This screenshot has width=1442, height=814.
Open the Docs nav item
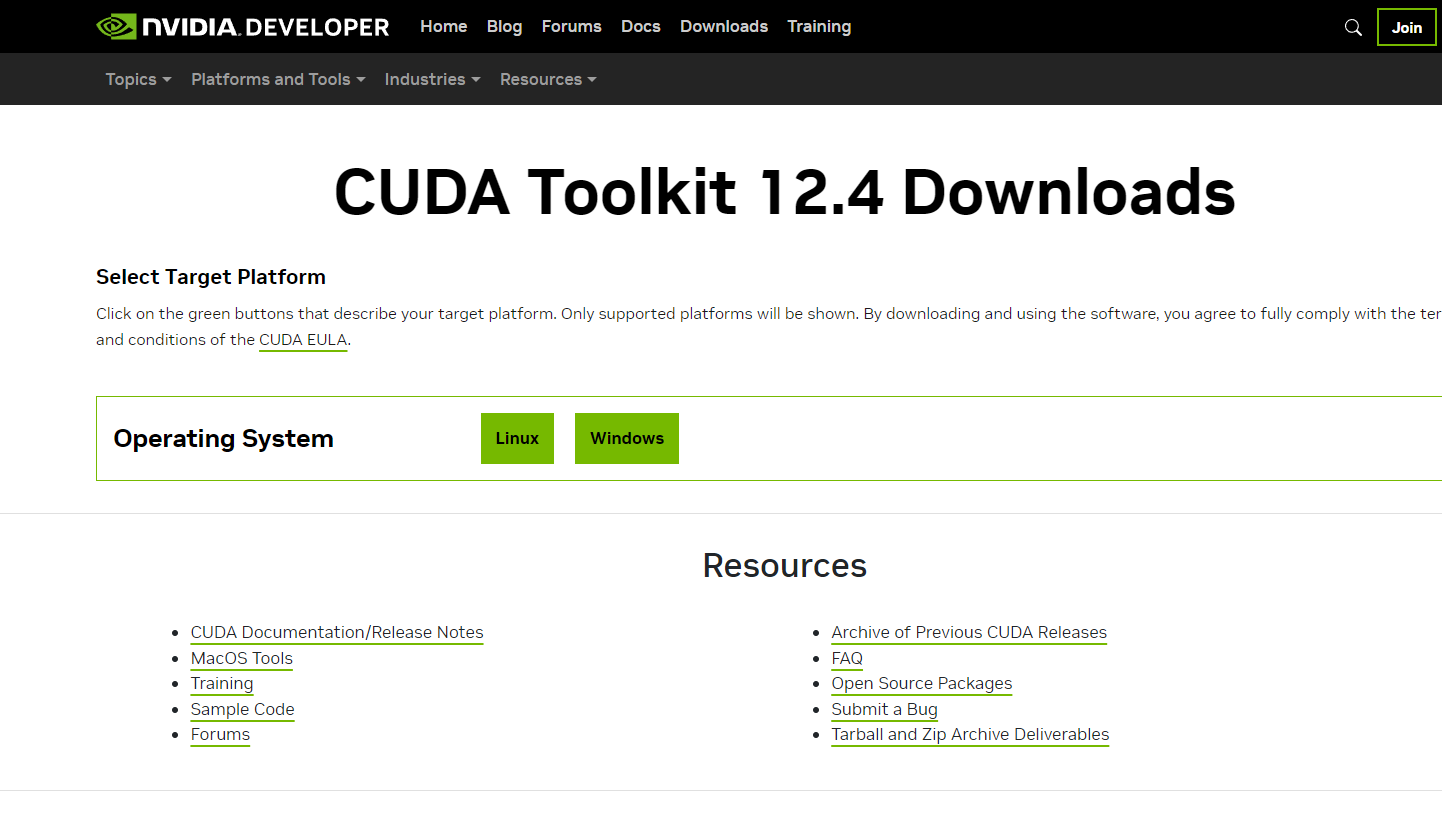641,26
